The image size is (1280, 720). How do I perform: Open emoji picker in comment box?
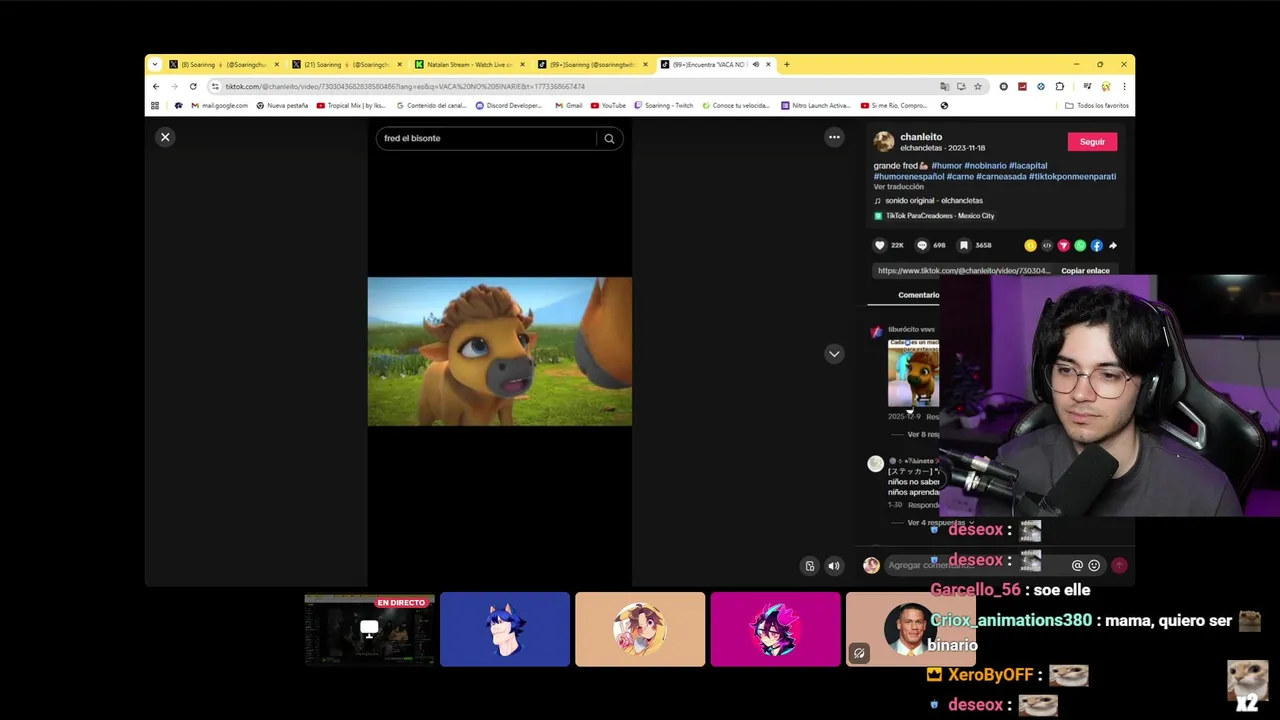(1094, 566)
